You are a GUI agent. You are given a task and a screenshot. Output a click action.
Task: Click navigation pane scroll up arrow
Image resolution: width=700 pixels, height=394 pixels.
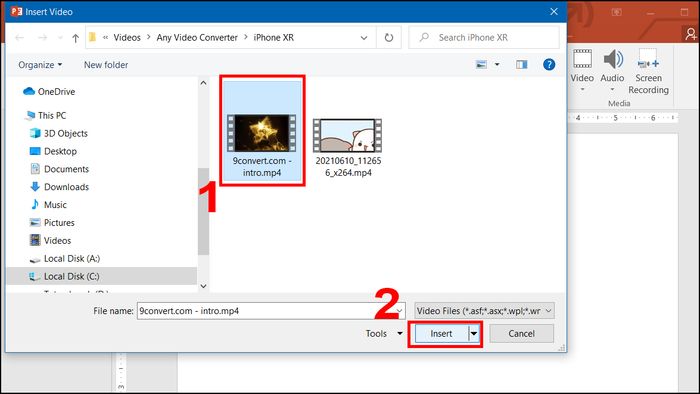[x=204, y=83]
